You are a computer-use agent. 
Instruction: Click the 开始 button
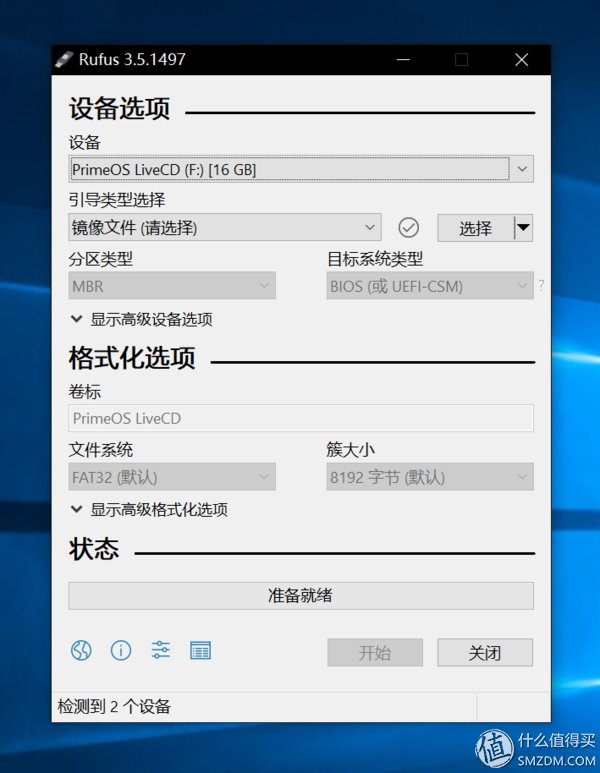point(375,653)
